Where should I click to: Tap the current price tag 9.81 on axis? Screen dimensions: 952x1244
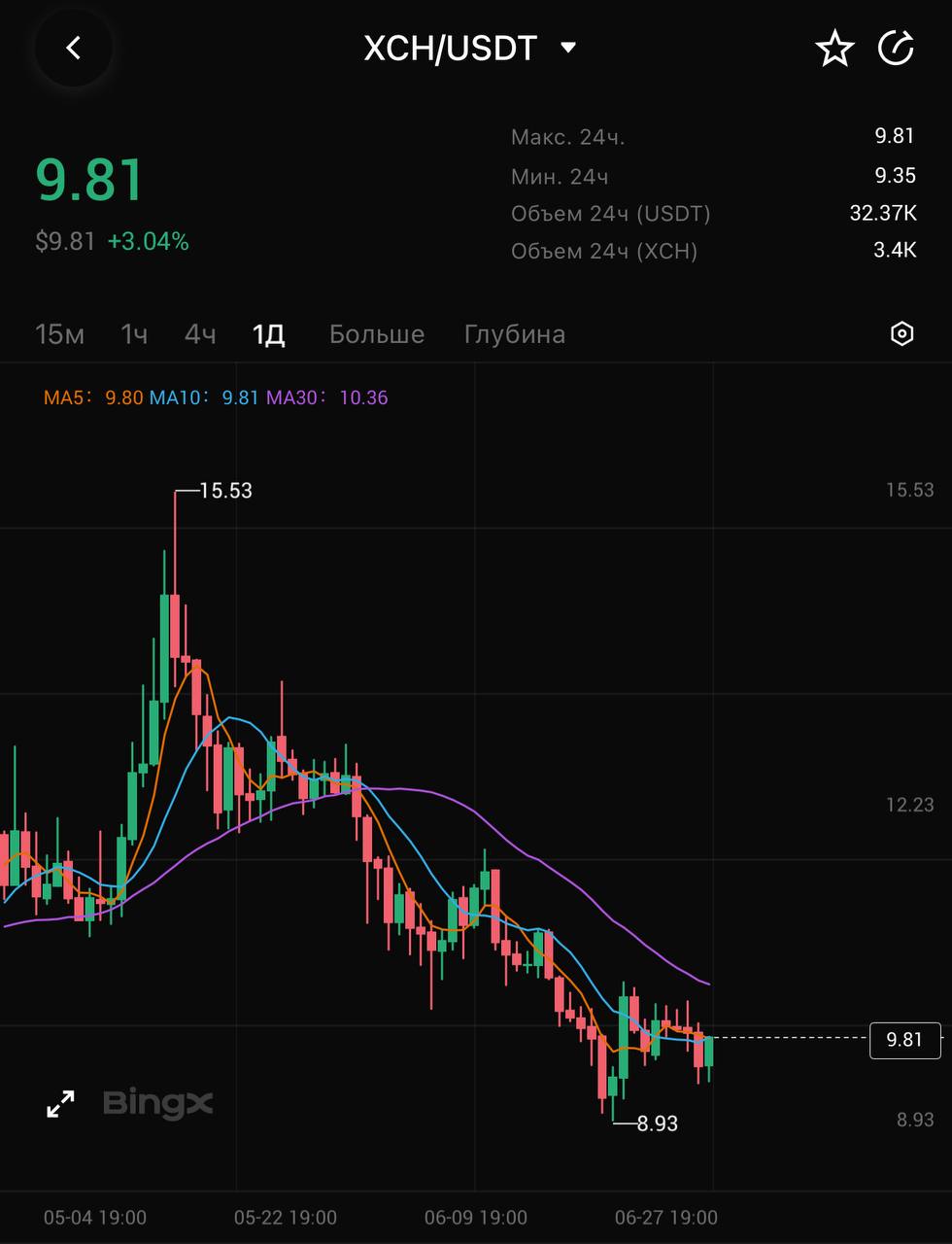tap(905, 1040)
